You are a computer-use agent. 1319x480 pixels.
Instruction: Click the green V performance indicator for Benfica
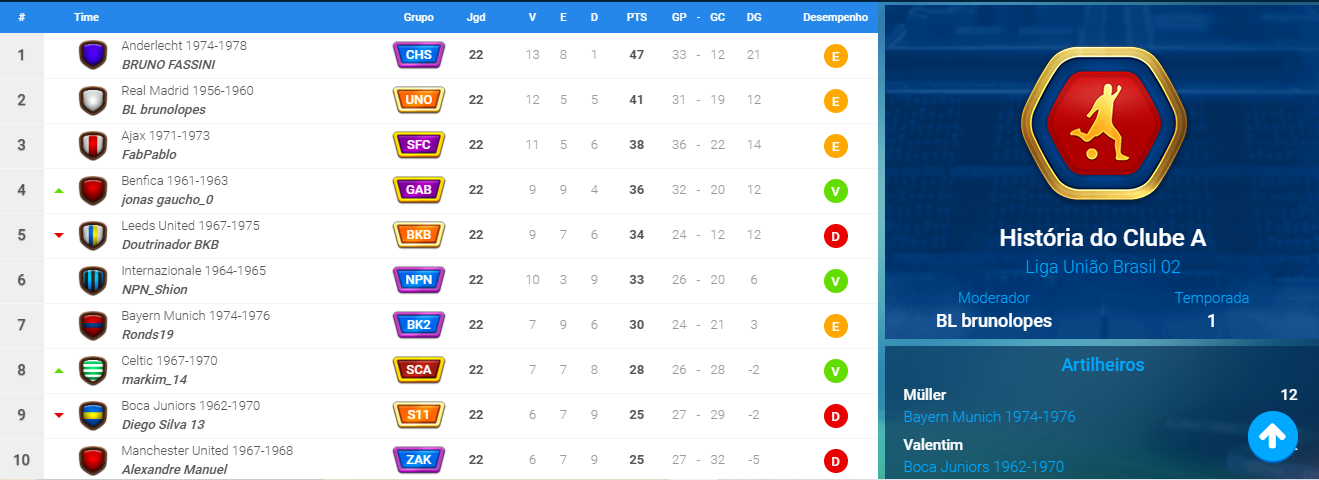(836, 191)
